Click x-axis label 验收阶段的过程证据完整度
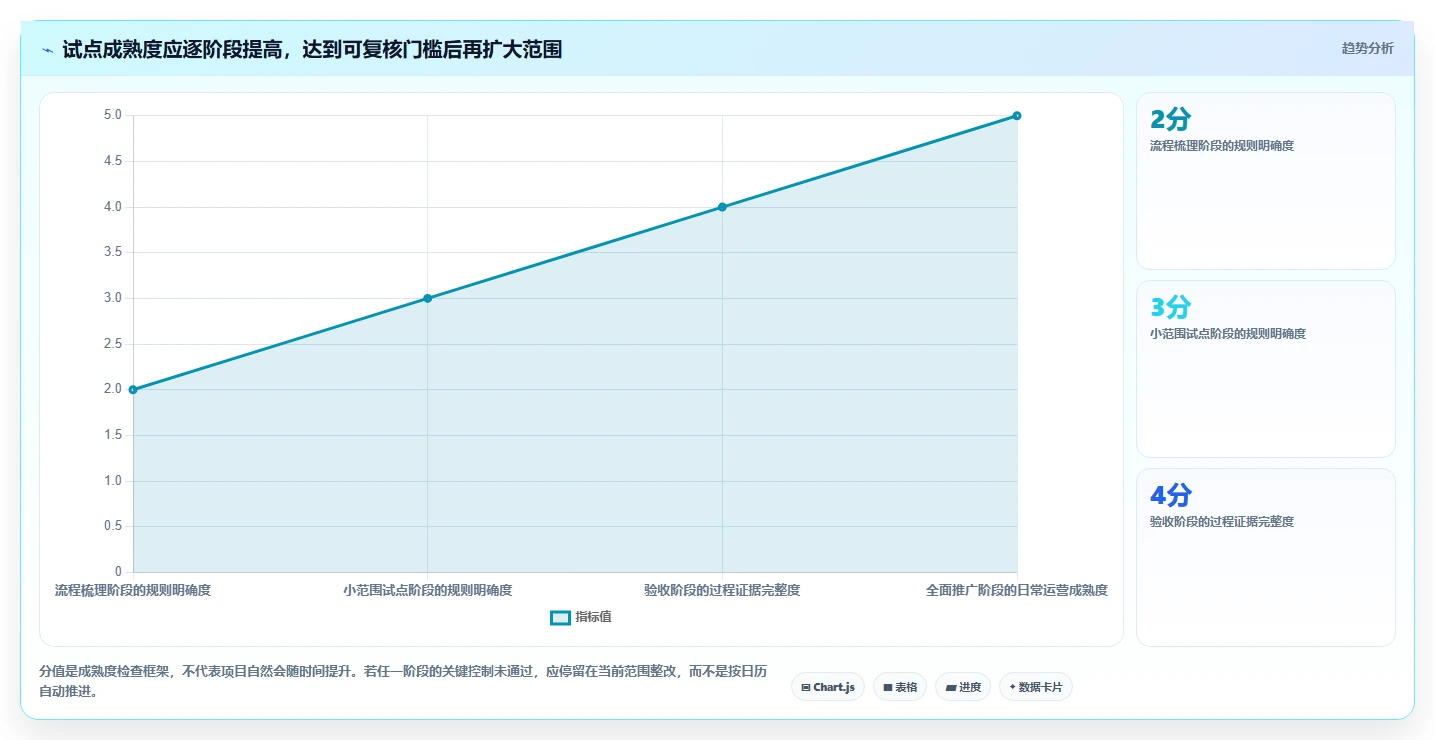This screenshot has width=1435, height=740. tap(722, 590)
